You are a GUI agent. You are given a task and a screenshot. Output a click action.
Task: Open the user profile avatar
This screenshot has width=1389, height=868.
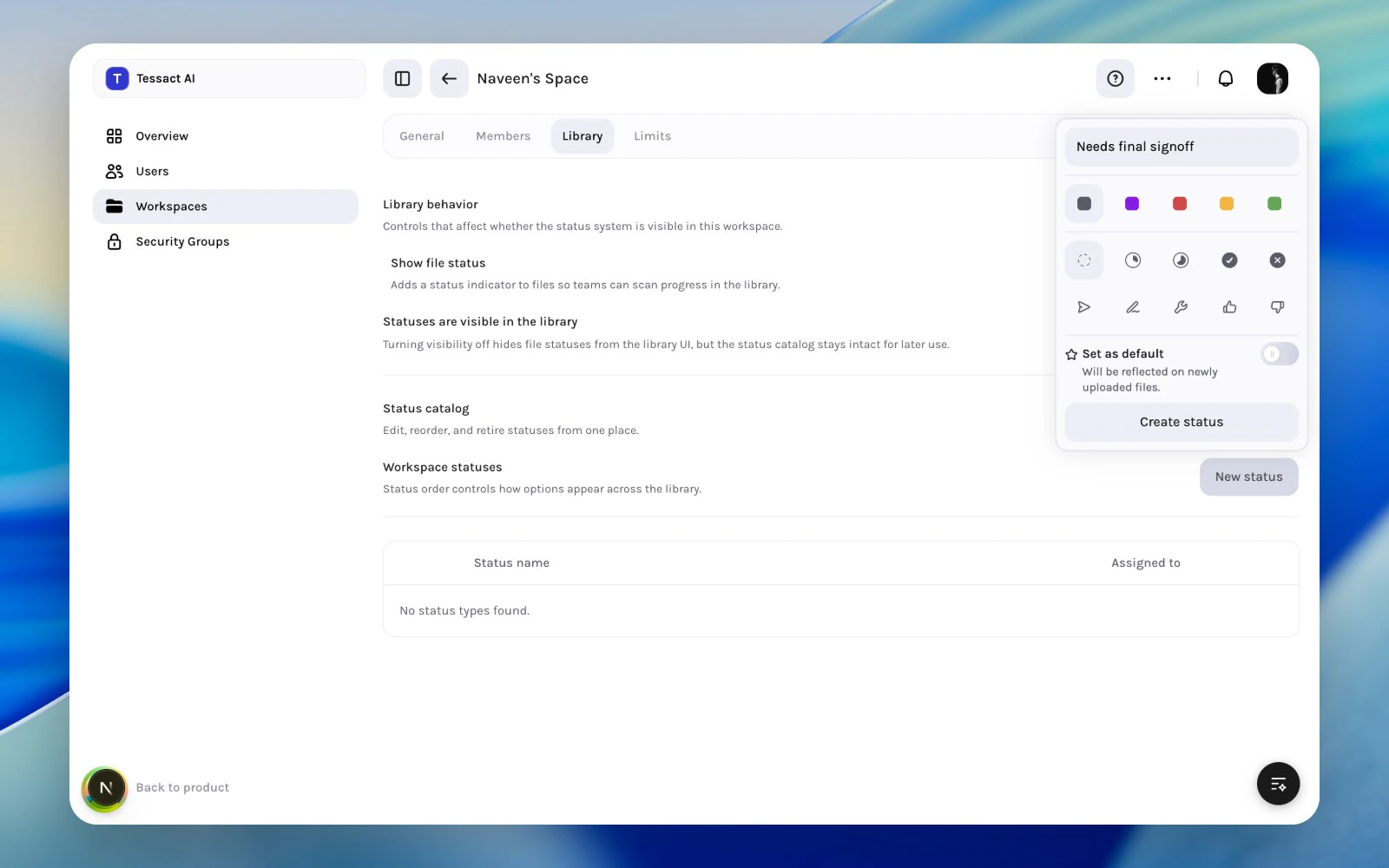click(1273, 79)
